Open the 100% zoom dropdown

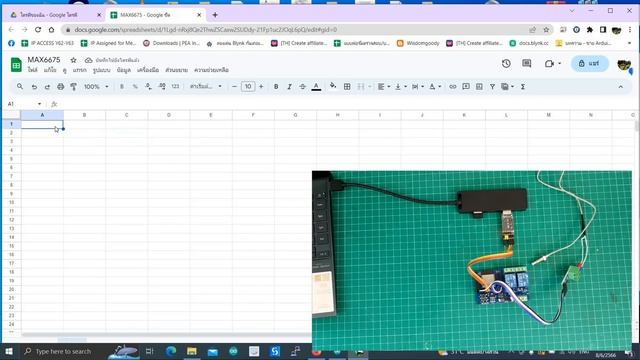[x=96, y=87]
